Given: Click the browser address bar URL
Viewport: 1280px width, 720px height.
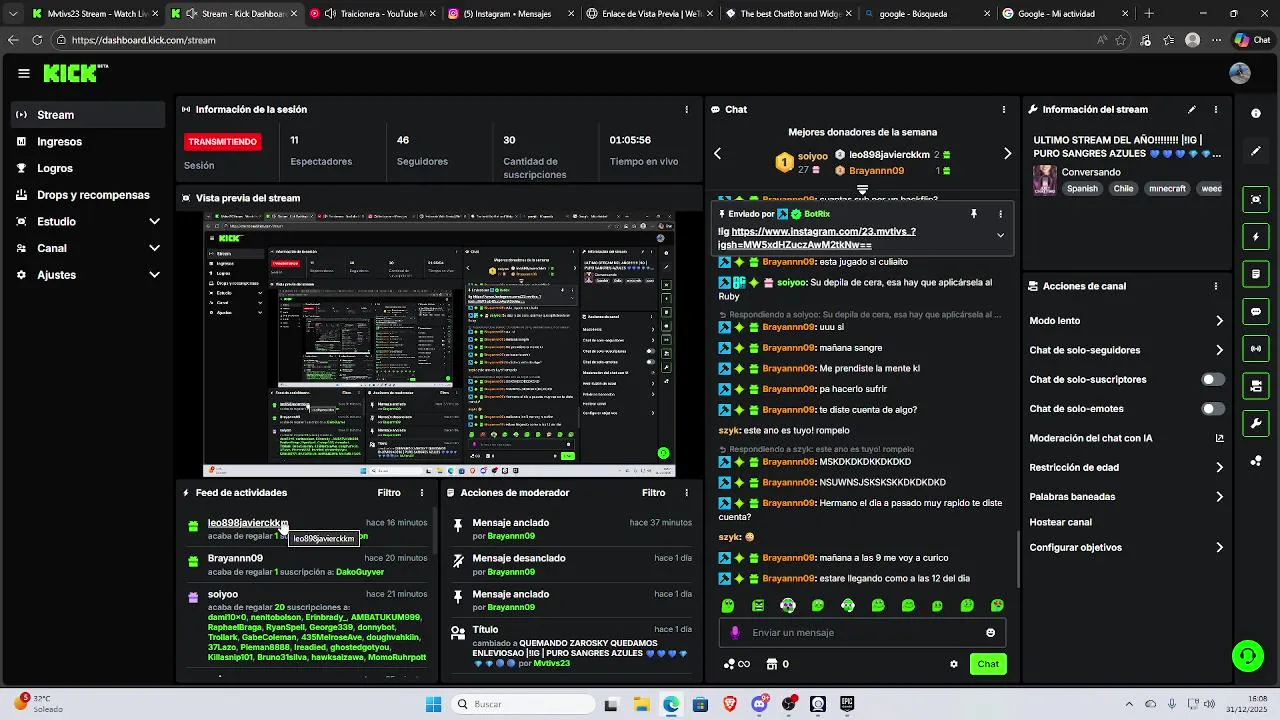Looking at the screenshot, I should pos(143,40).
